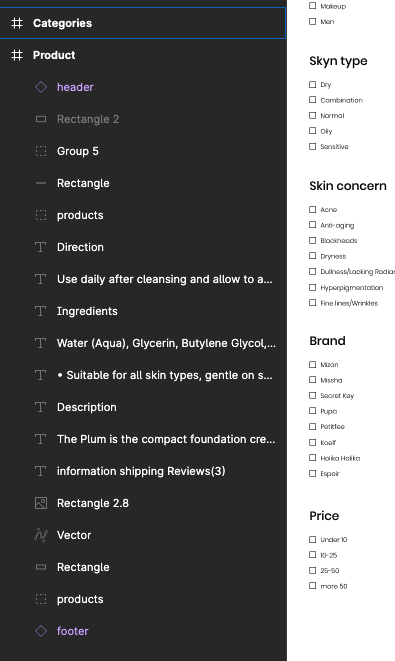Image resolution: width=395 pixels, height=661 pixels.
Task: Enable the Pupa brand checkbox
Action: tap(312, 411)
